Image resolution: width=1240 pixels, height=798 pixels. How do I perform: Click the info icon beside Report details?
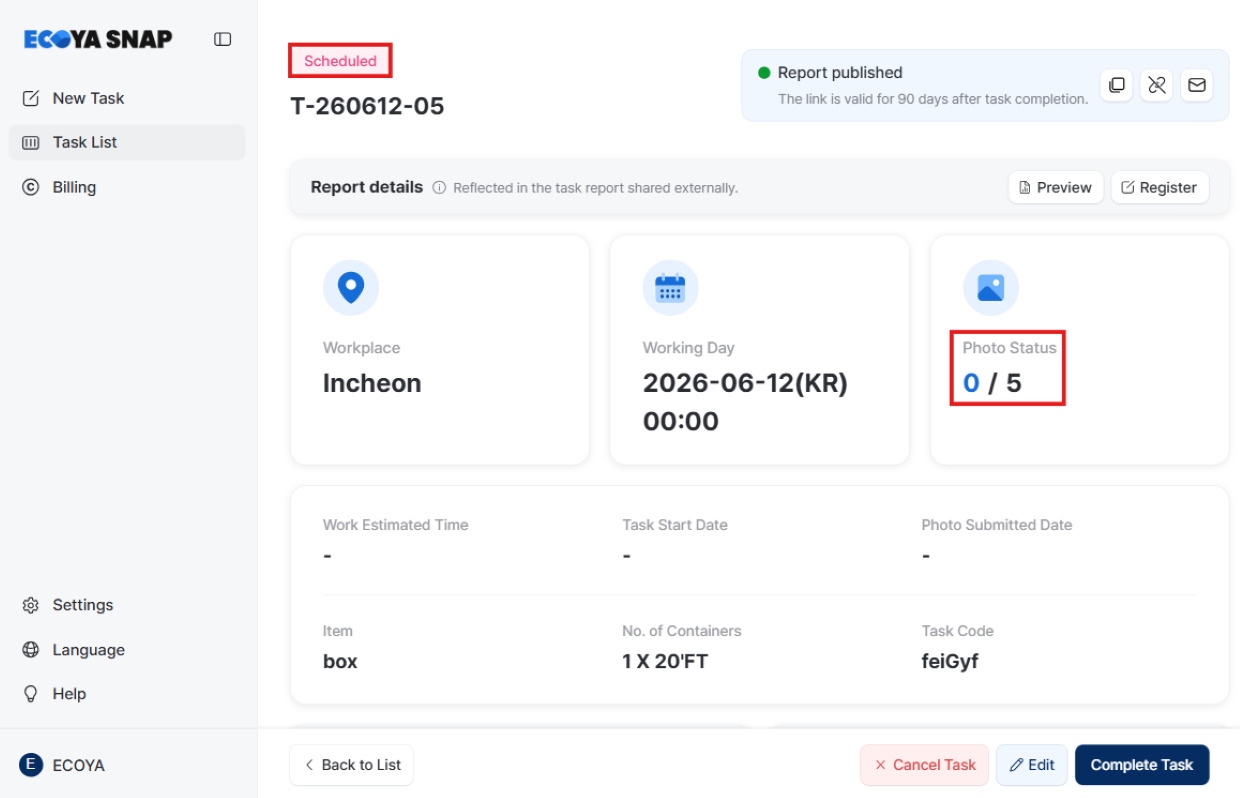coord(439,188)
